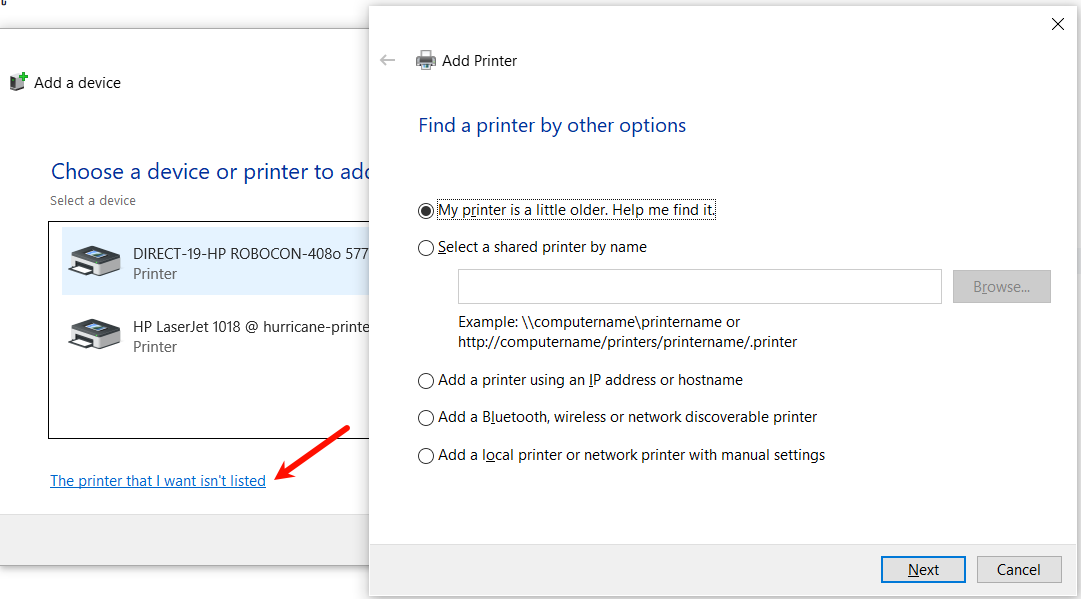The height and width of the screenshot is (599, 1081).
Task: Click the 'Add a device' window title
Action: (x=77, y=83)
